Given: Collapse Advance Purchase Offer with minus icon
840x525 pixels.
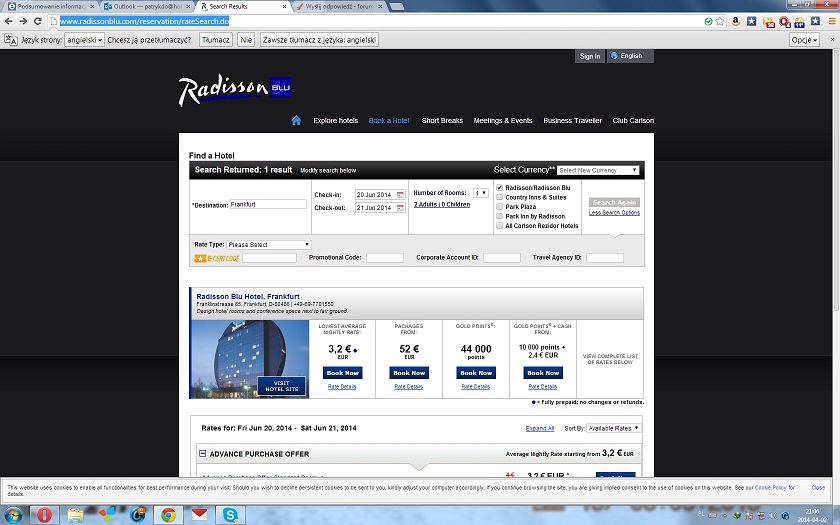Looking at the screenshot, I should (202, 454).
